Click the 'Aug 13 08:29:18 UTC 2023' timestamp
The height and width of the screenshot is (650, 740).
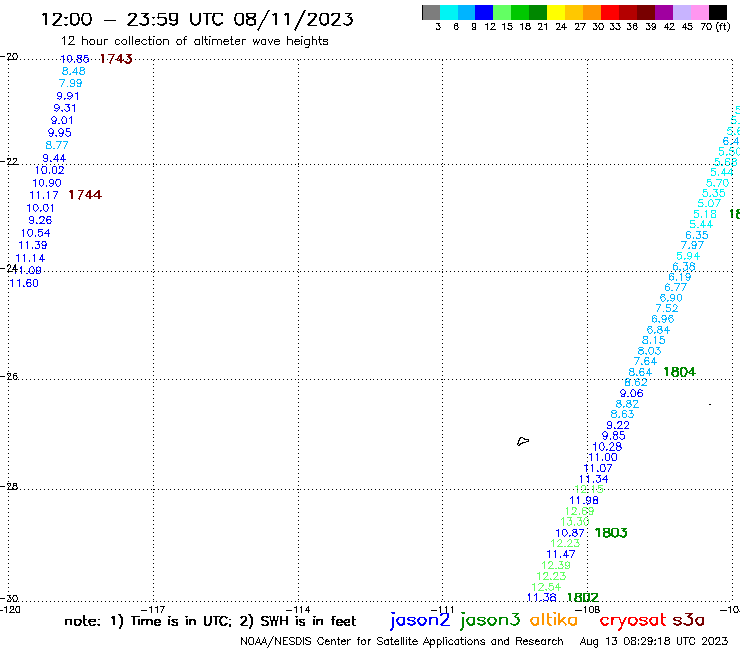tap(654, 641)
